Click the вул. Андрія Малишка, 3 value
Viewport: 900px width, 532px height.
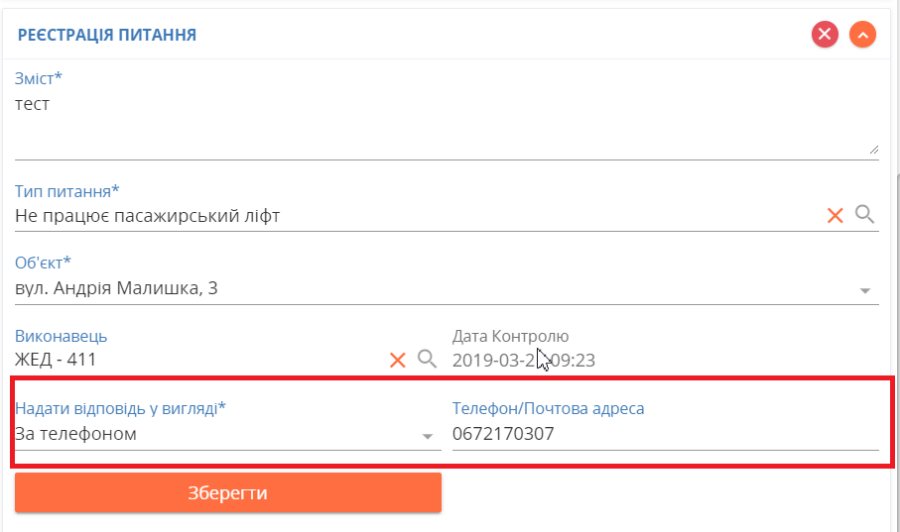click(x=117, y=289)
